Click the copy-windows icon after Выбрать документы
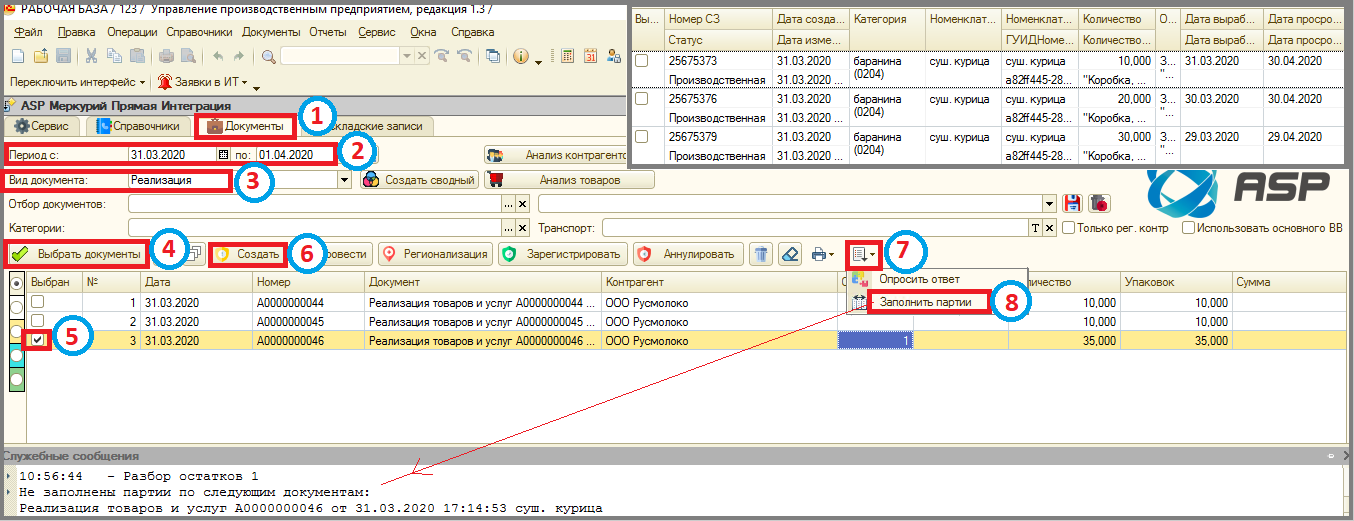 [x=194, y=254]
